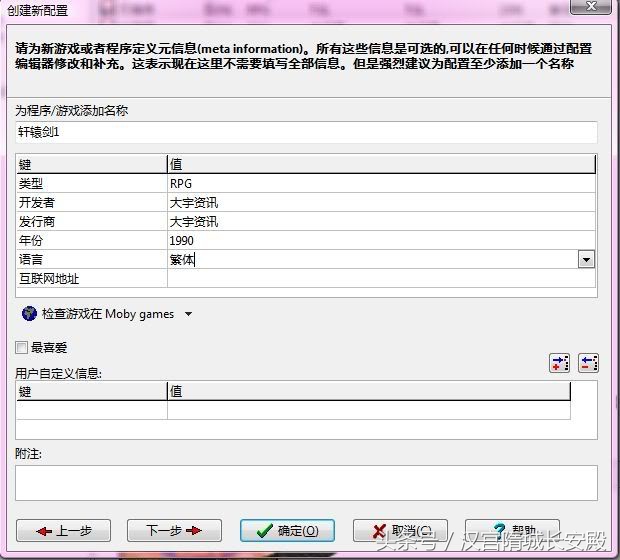Image resolution: width=620 pixels, height=560 pixels.
Task: Enable the 最喜爱 favorite checkbox
Action: tap(22, 348)
